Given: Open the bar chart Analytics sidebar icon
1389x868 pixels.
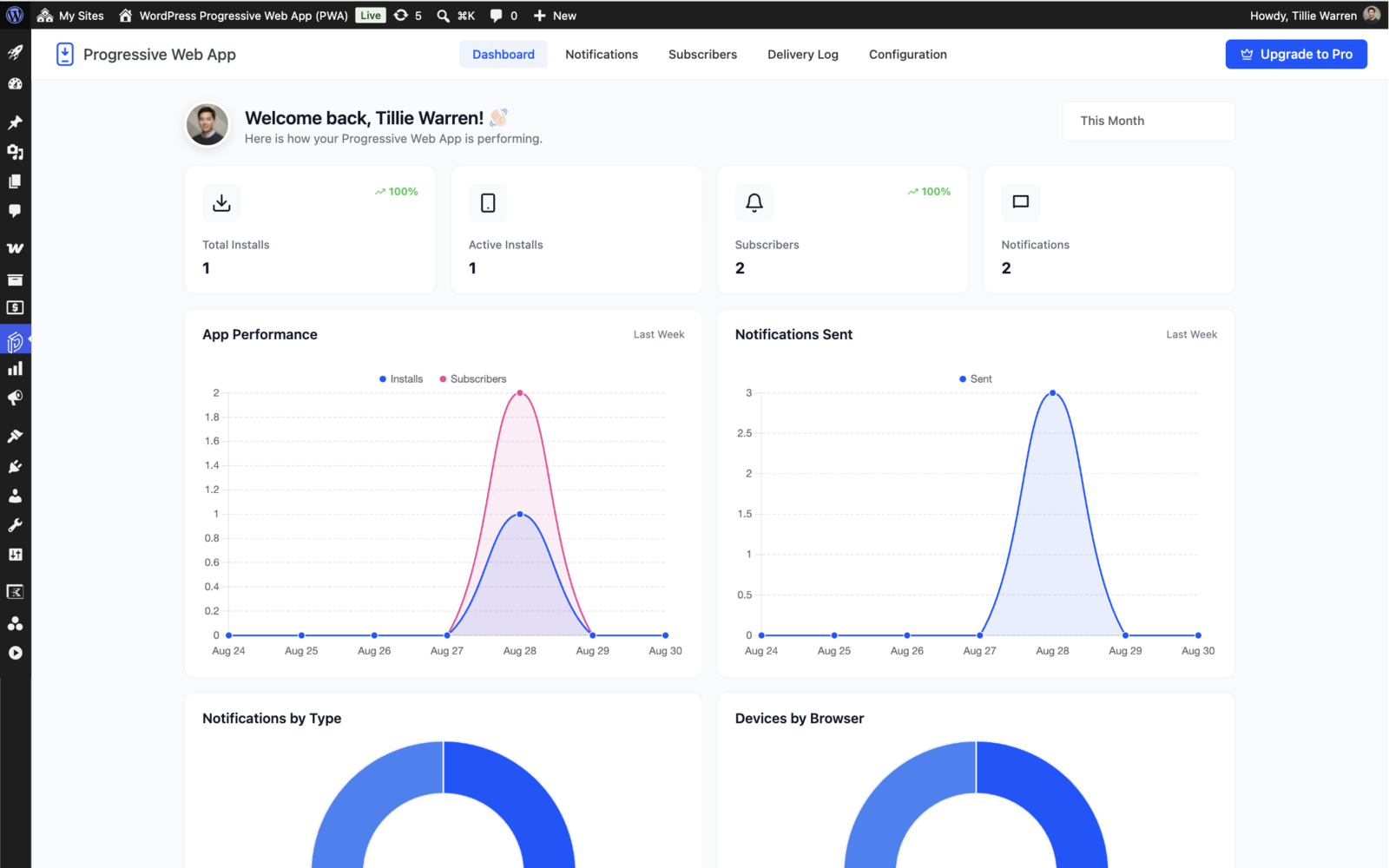Looking at the screenshot, I should click(x=15, y=369).
